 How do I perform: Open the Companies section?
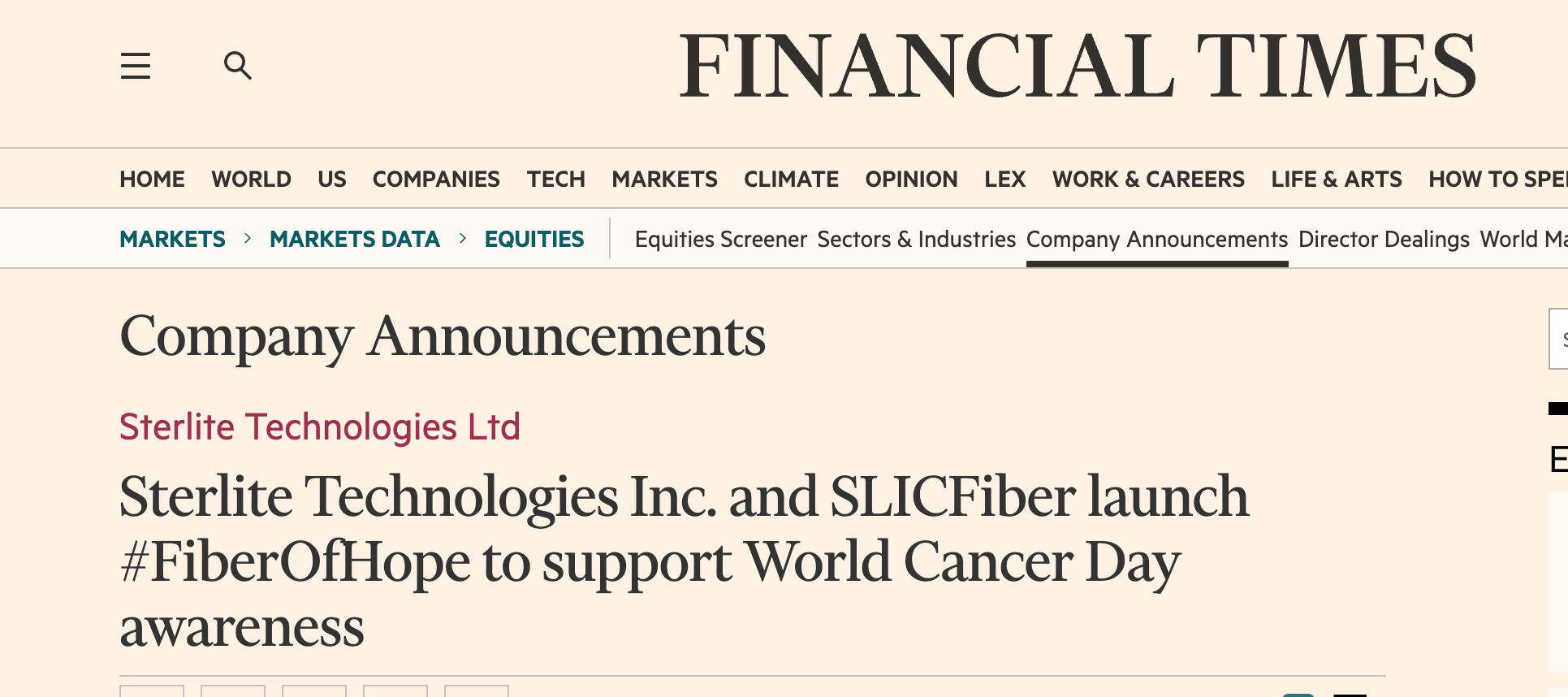436,179
